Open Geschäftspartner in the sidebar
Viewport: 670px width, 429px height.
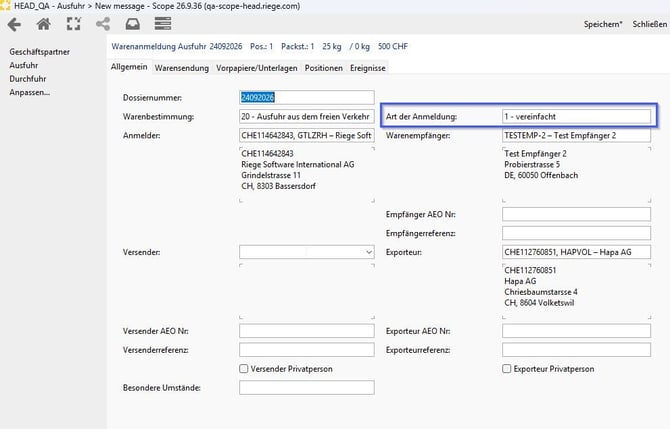[x=39, y=52]
